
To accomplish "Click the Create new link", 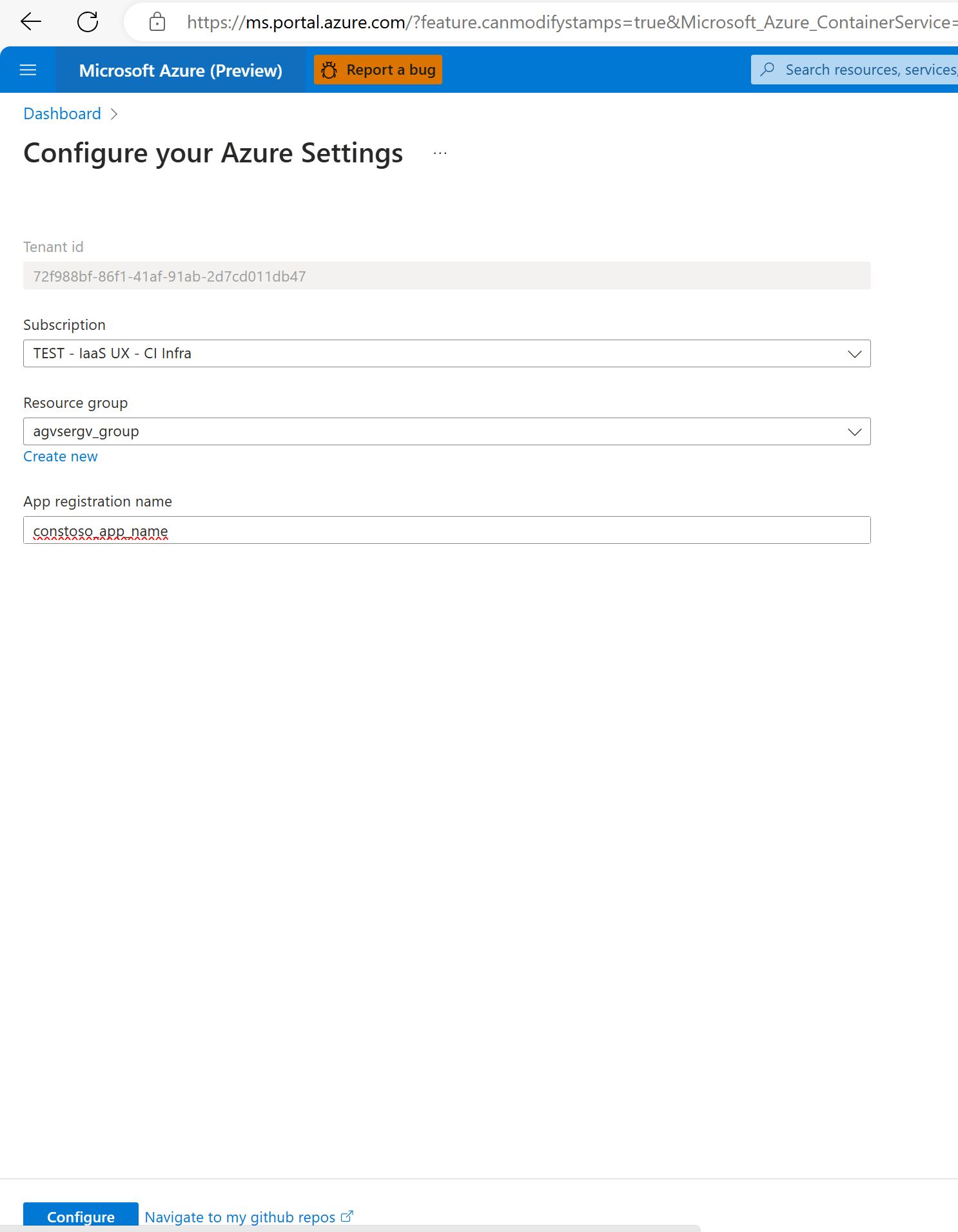I will tap(61, 456).
